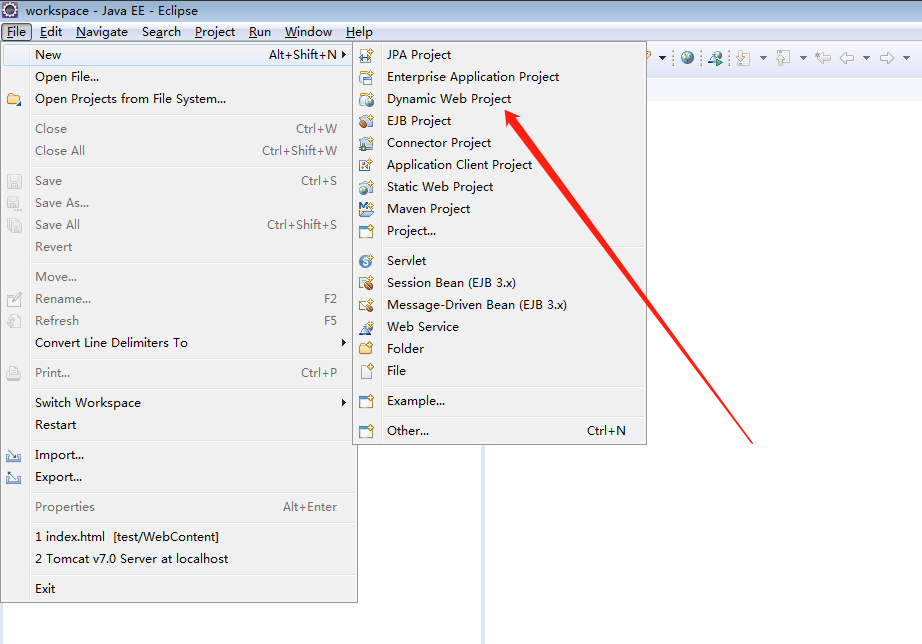This screenshot has width=922, height=644.
Task: Select the generic Project... entry
Action: pos(411,231)
